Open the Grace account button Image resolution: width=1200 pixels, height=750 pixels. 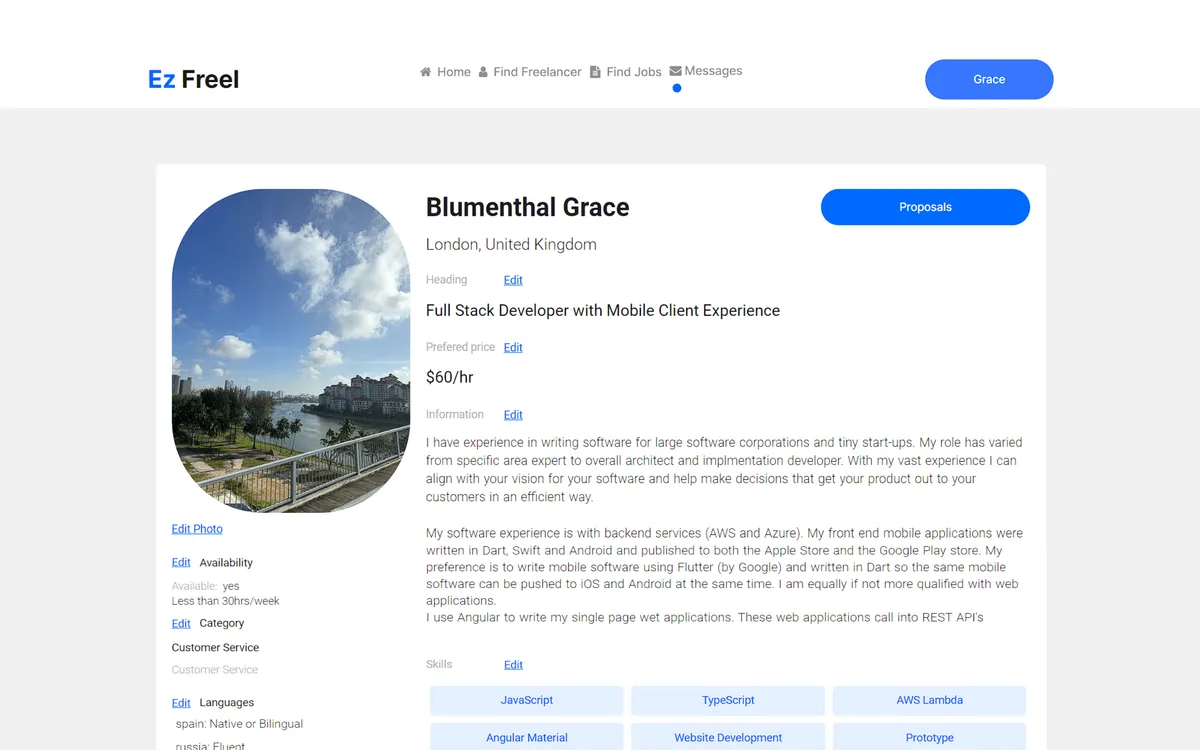click(989, 79)
